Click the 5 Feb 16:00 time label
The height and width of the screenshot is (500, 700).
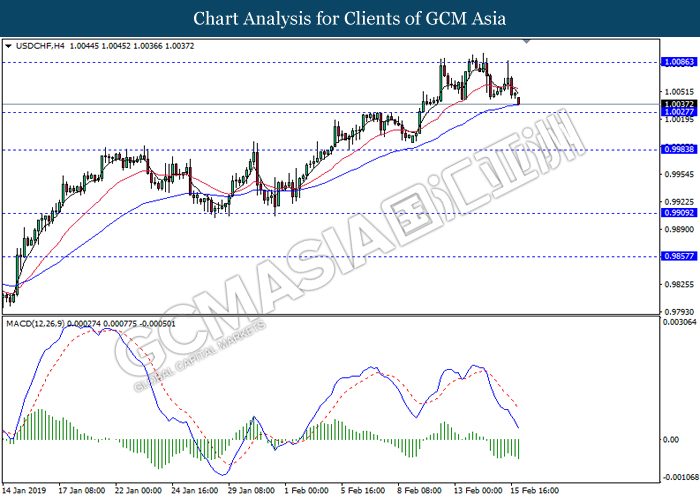point(363,491)
